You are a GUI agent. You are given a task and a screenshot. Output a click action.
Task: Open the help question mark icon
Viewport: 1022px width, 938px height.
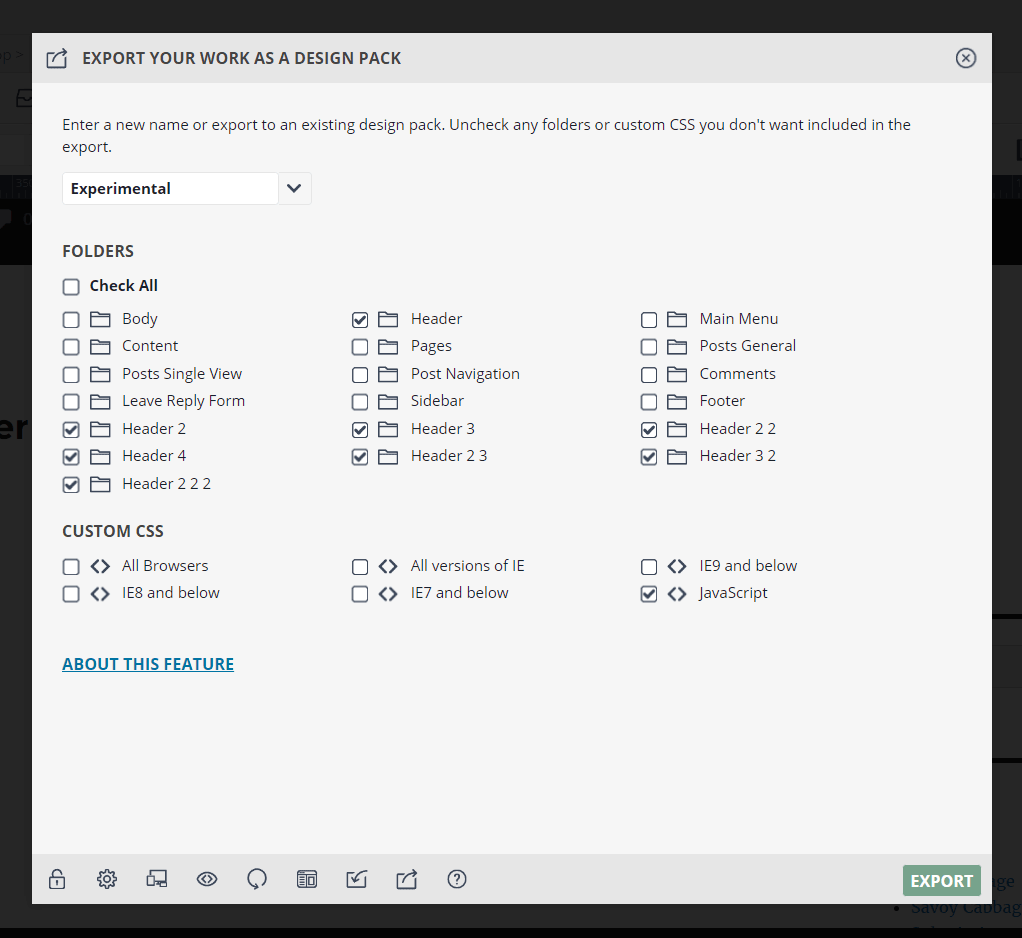click(x=457, y=879)
